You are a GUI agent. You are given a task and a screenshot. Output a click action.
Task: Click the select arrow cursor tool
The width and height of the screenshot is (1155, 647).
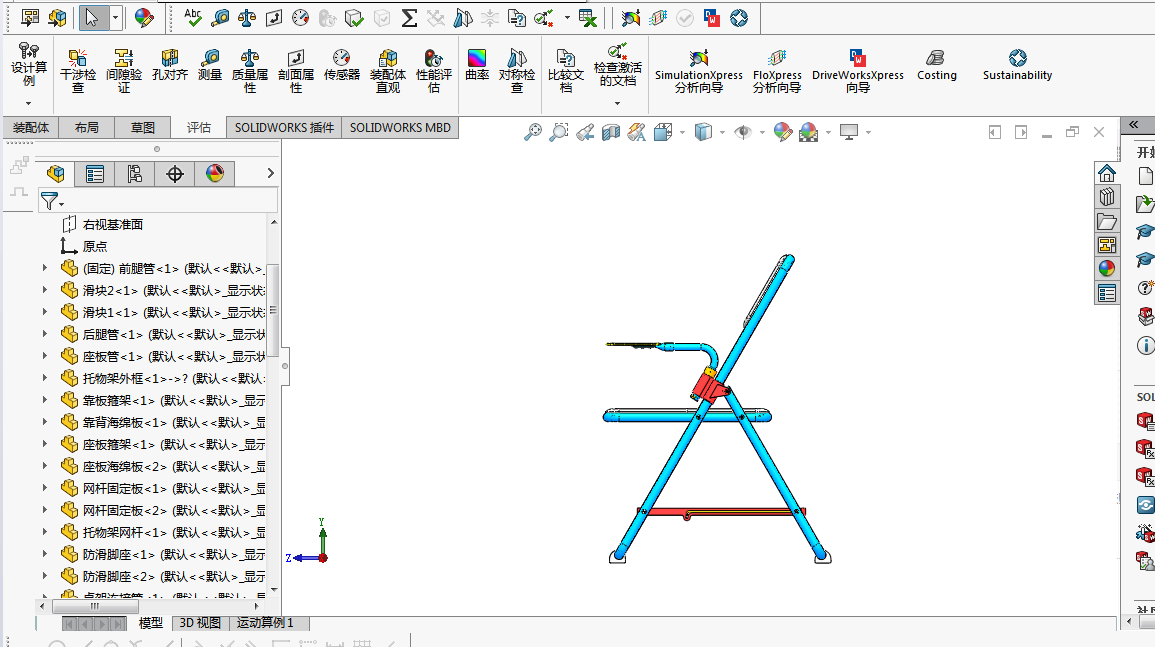[x=92, y=18]
